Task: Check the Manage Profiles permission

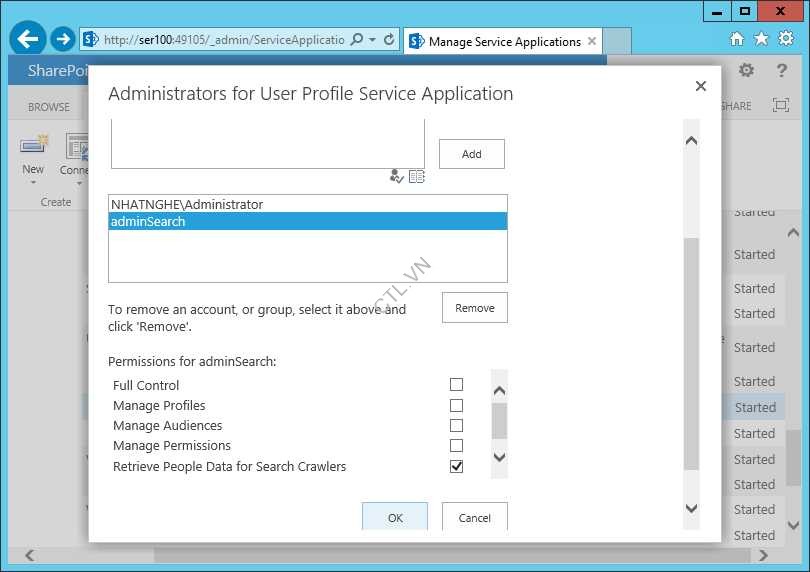Action: point(456,405)
